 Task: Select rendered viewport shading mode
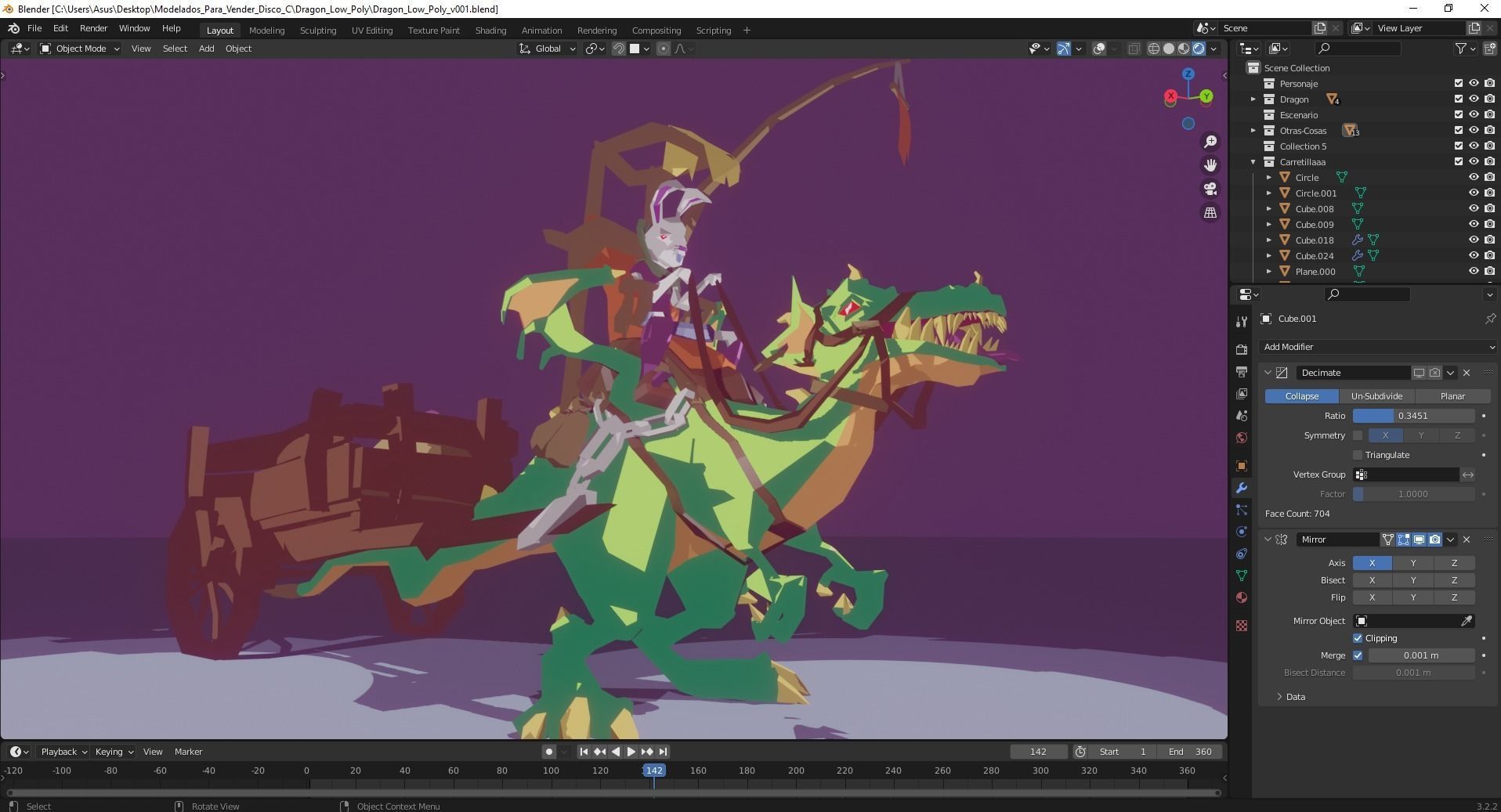click(1199, 49)
